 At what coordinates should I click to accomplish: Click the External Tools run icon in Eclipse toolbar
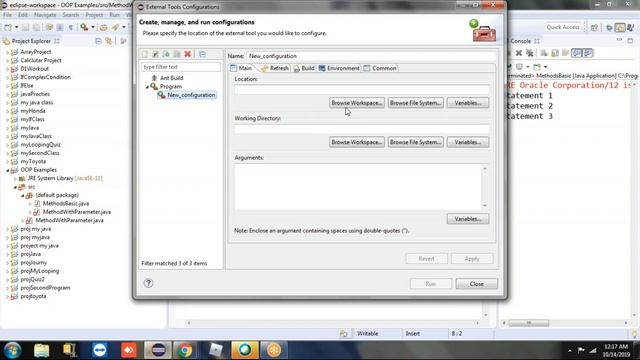(84, 27)
